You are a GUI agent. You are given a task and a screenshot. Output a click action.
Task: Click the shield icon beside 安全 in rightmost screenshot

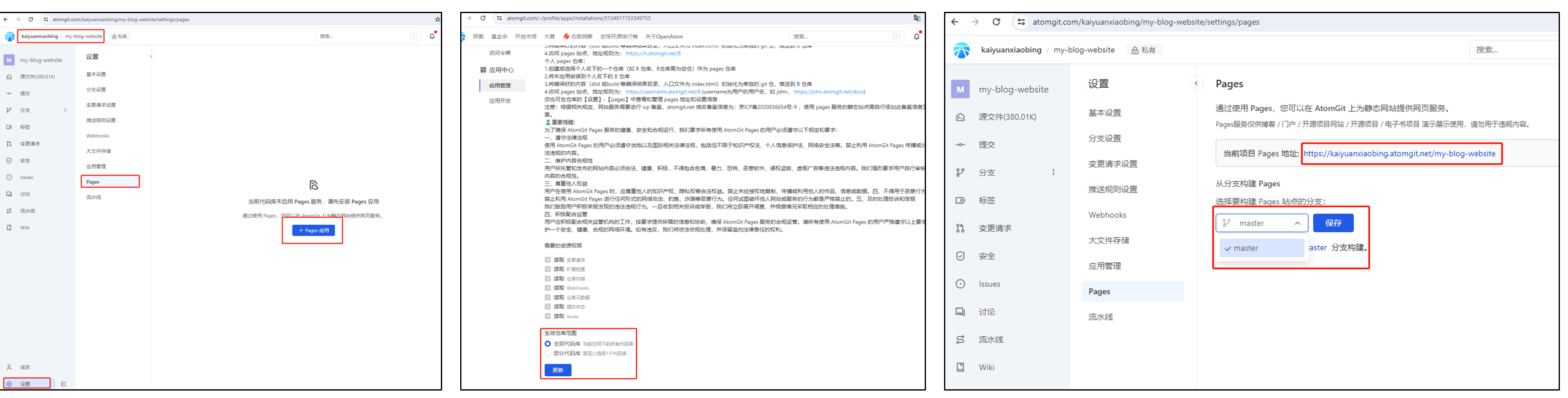[x=960, y=257]
